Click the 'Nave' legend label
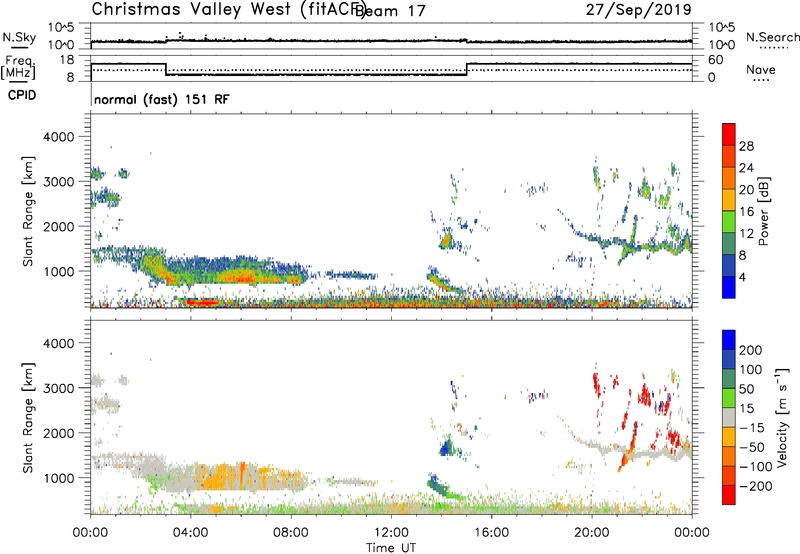 [760, 69]
